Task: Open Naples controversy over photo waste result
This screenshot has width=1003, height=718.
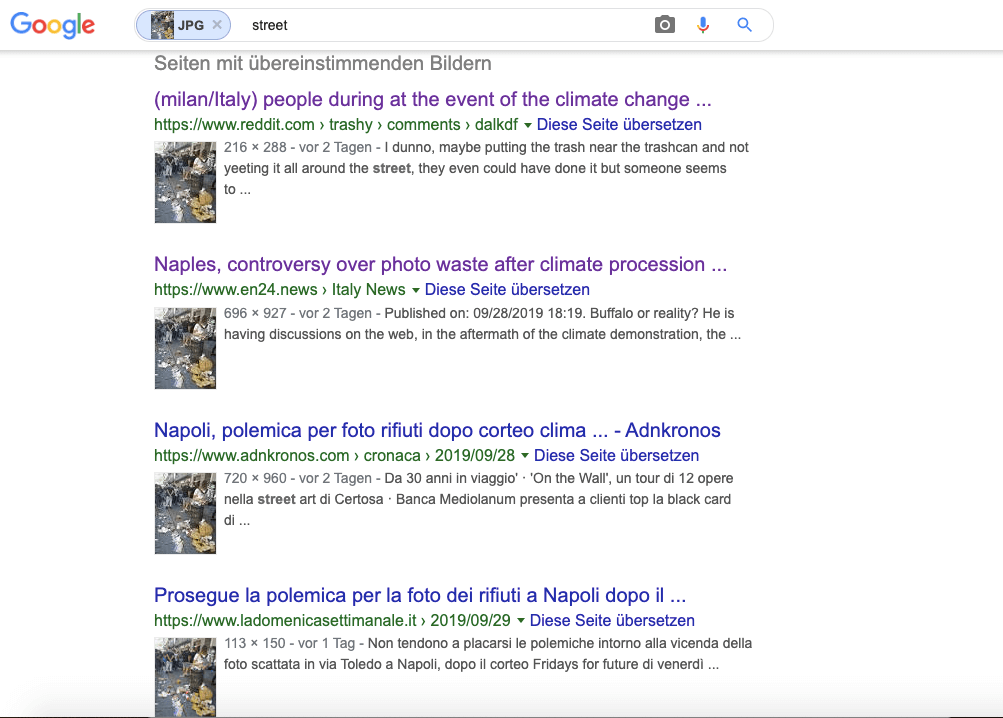Action: tap(440, 264)
